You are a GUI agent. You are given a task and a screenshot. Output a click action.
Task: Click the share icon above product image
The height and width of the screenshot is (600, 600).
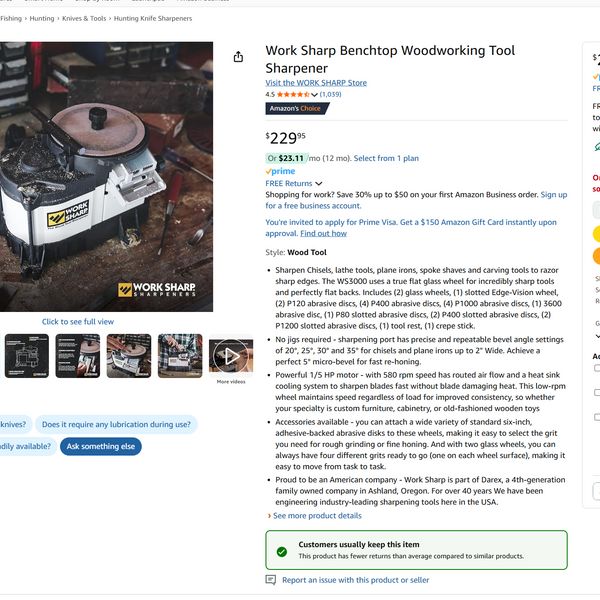238,57
